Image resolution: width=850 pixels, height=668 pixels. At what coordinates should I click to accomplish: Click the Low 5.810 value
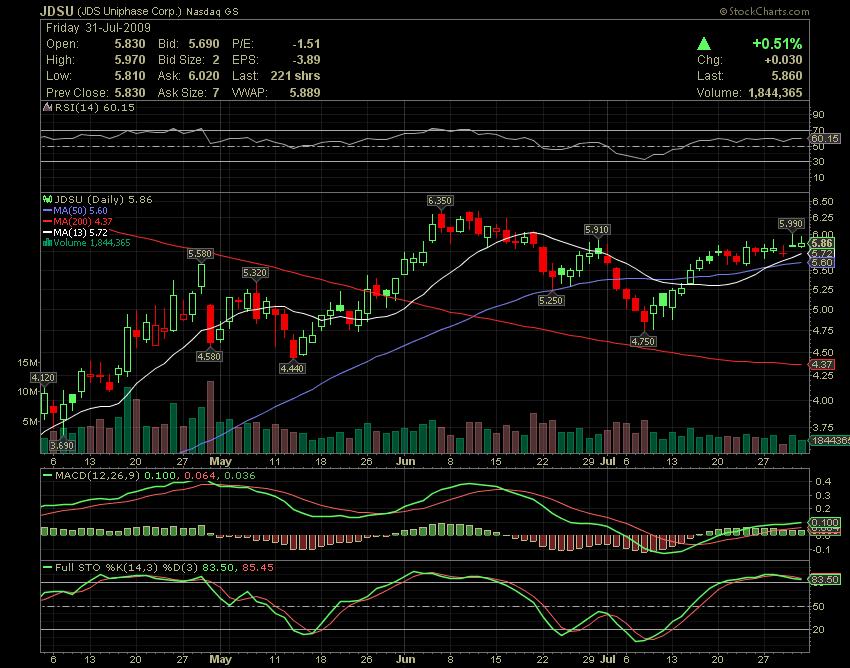(x=130, y=76)
